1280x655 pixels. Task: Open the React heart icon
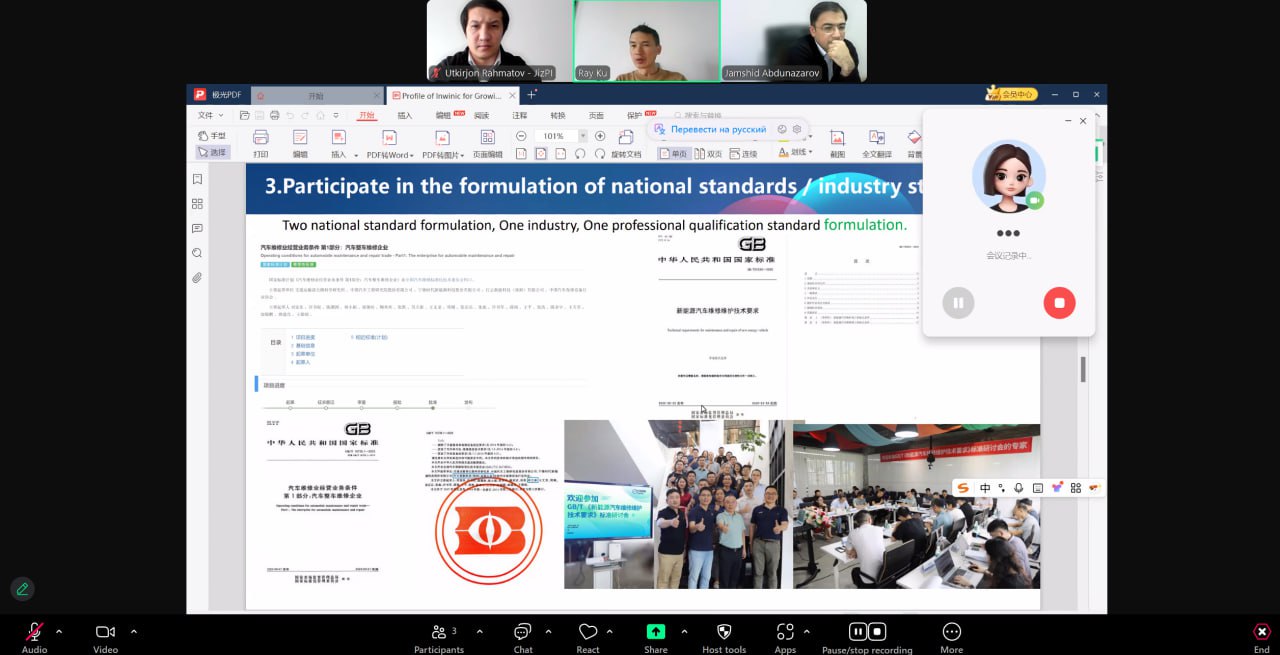[x=588, y=631]
